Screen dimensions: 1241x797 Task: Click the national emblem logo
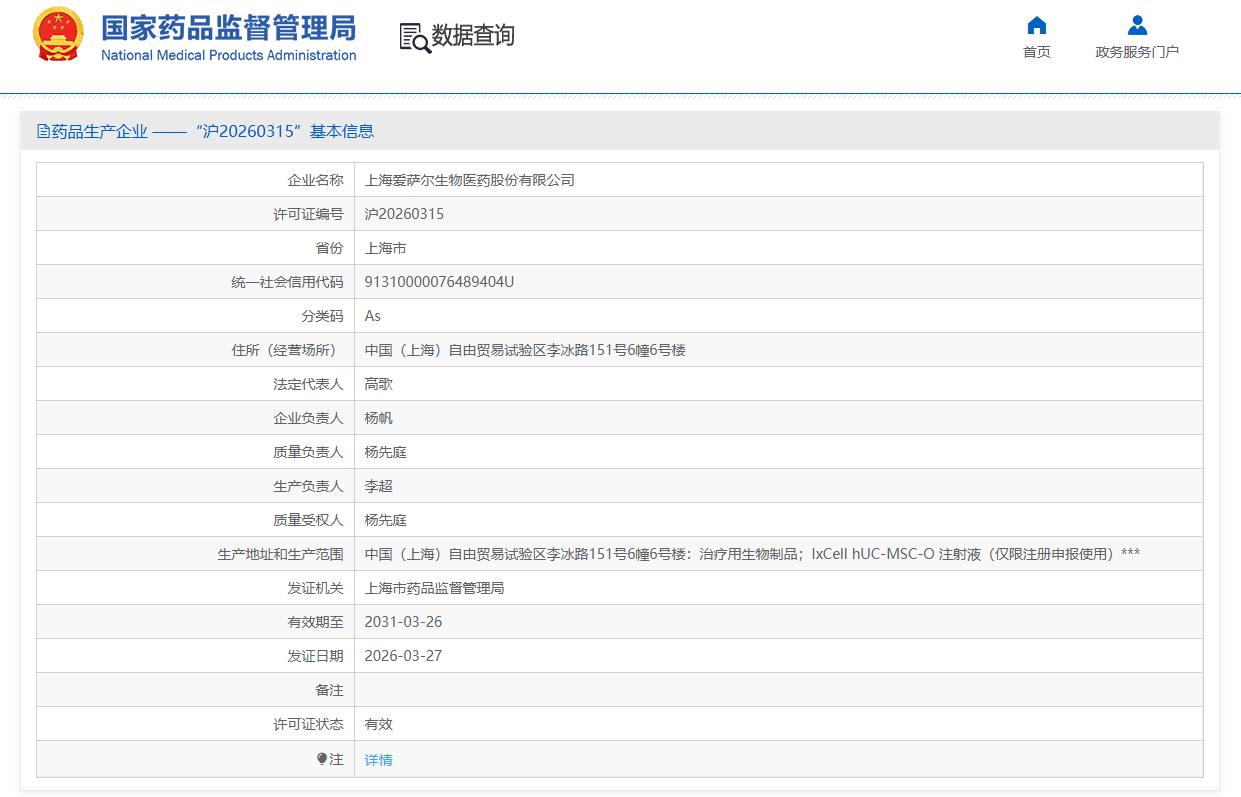59,35
